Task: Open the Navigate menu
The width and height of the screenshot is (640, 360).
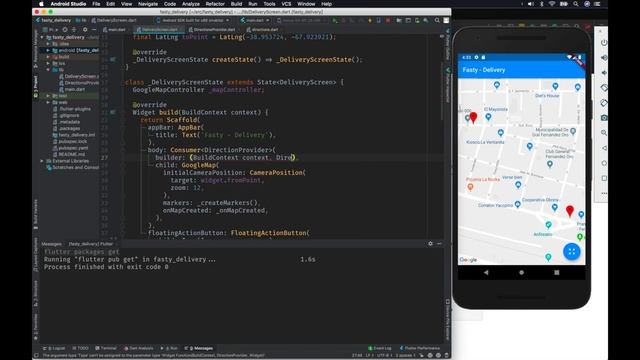Action: pyautogui.click(x=148, y=4)
